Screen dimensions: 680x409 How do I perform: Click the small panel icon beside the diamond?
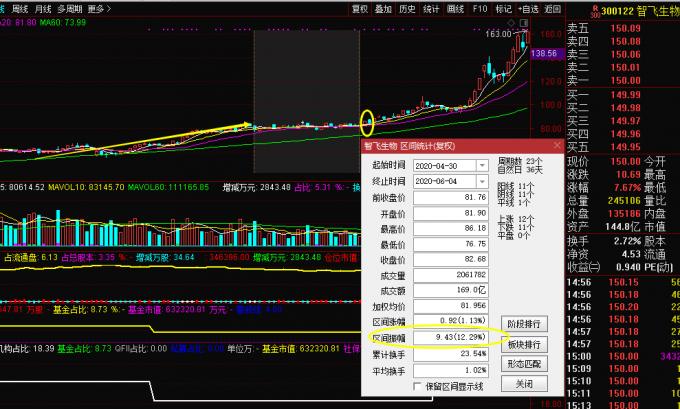point(524,22)
